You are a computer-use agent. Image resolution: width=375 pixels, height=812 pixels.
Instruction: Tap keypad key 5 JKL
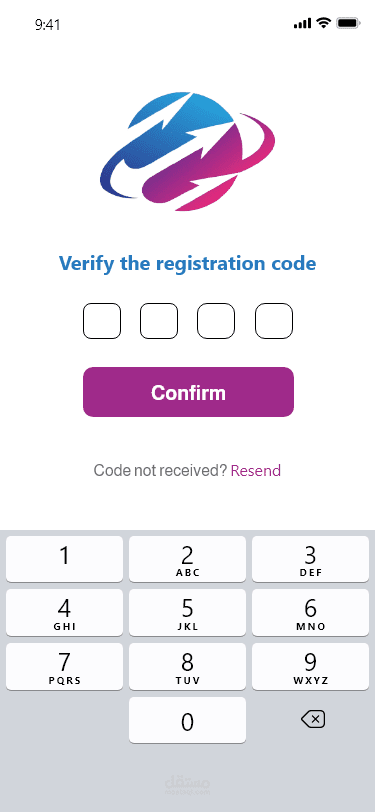click(188, 613)
